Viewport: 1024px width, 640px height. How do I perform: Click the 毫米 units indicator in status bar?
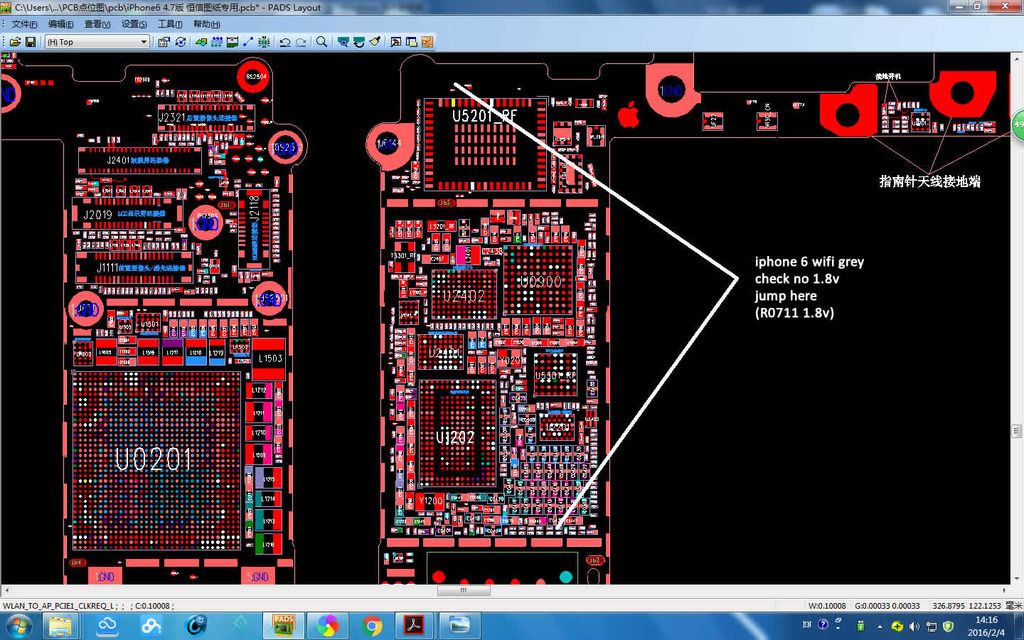tap(1014, 606)
